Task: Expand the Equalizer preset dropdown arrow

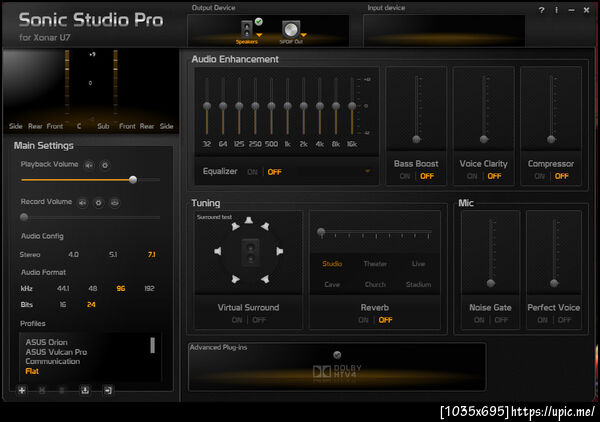Action: click(367, 171)
